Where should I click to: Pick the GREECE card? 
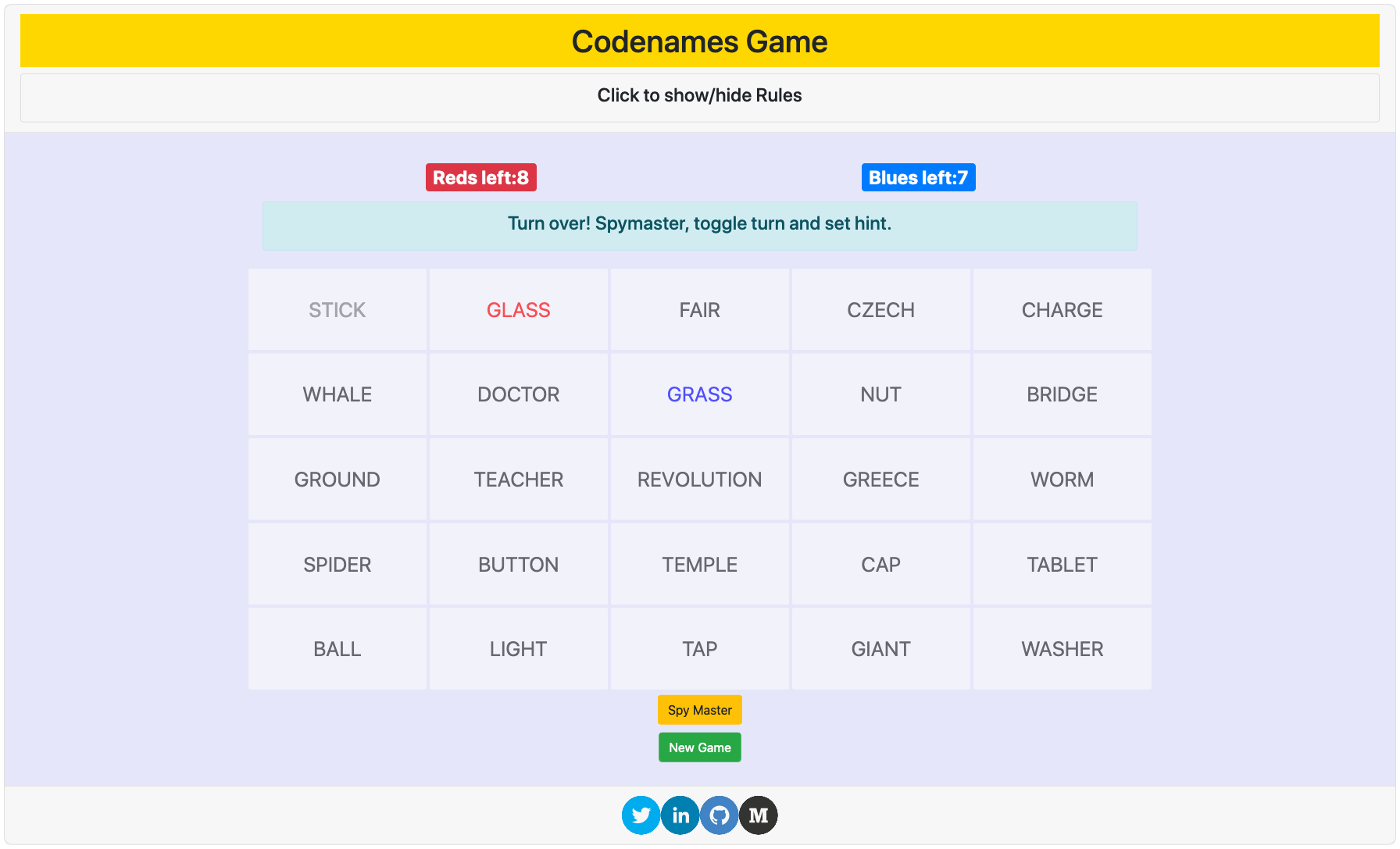point(881,480)
